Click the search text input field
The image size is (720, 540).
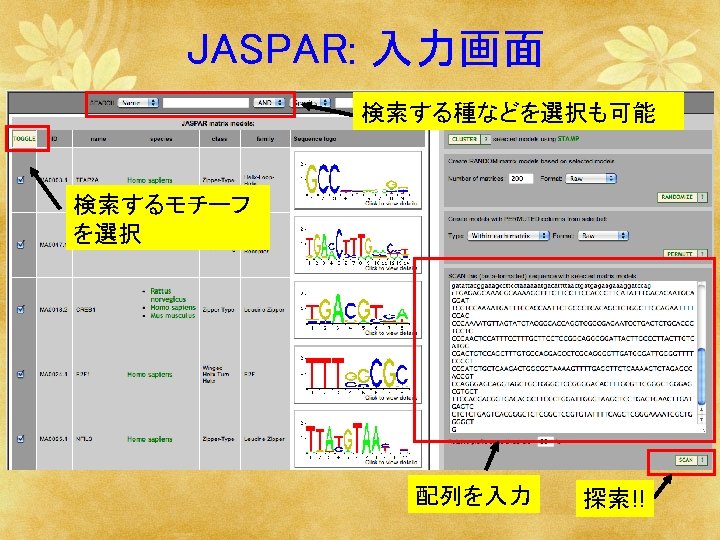pyautogui.click(x=206, y=103)
